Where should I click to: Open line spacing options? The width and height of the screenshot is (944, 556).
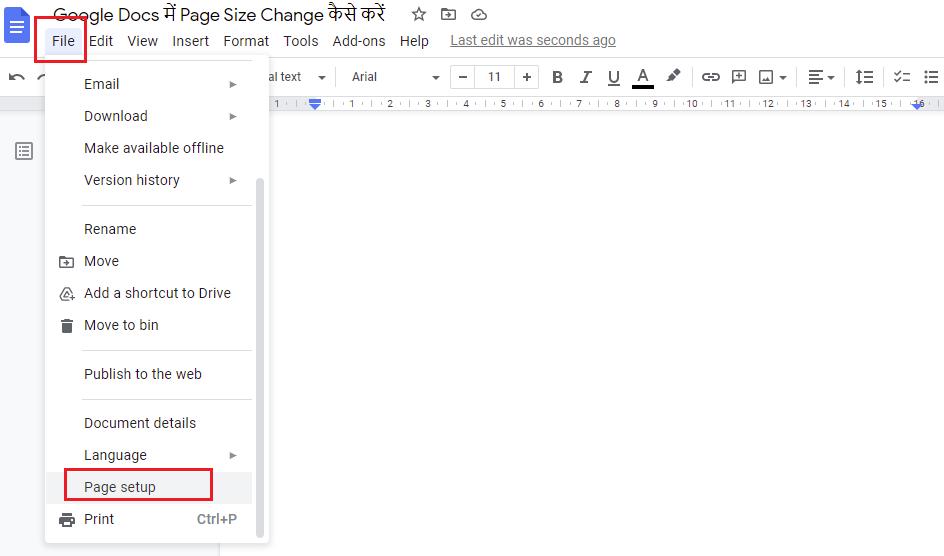(864, 77)
